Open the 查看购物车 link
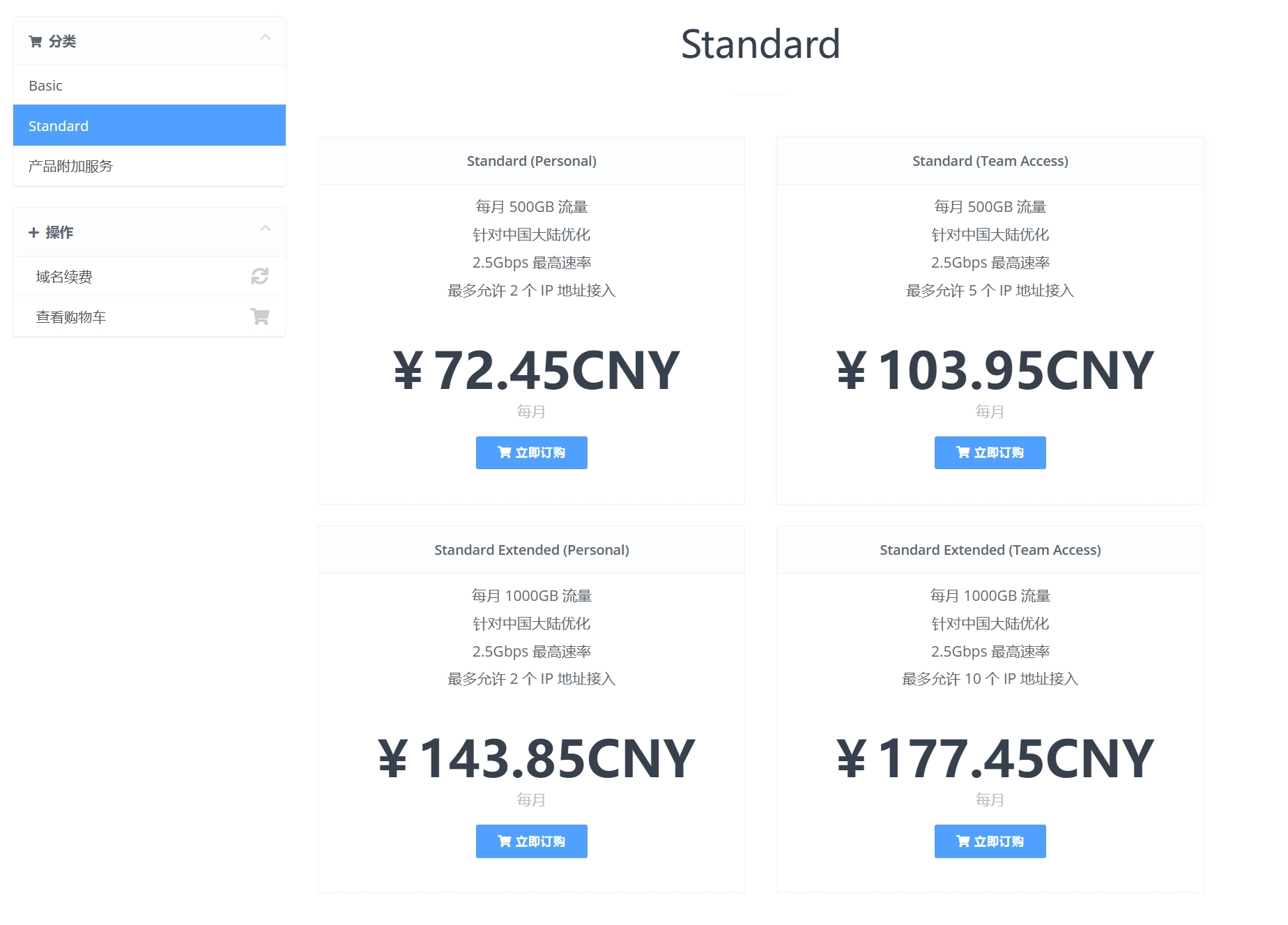1288x925 pixels. [71, 317]
